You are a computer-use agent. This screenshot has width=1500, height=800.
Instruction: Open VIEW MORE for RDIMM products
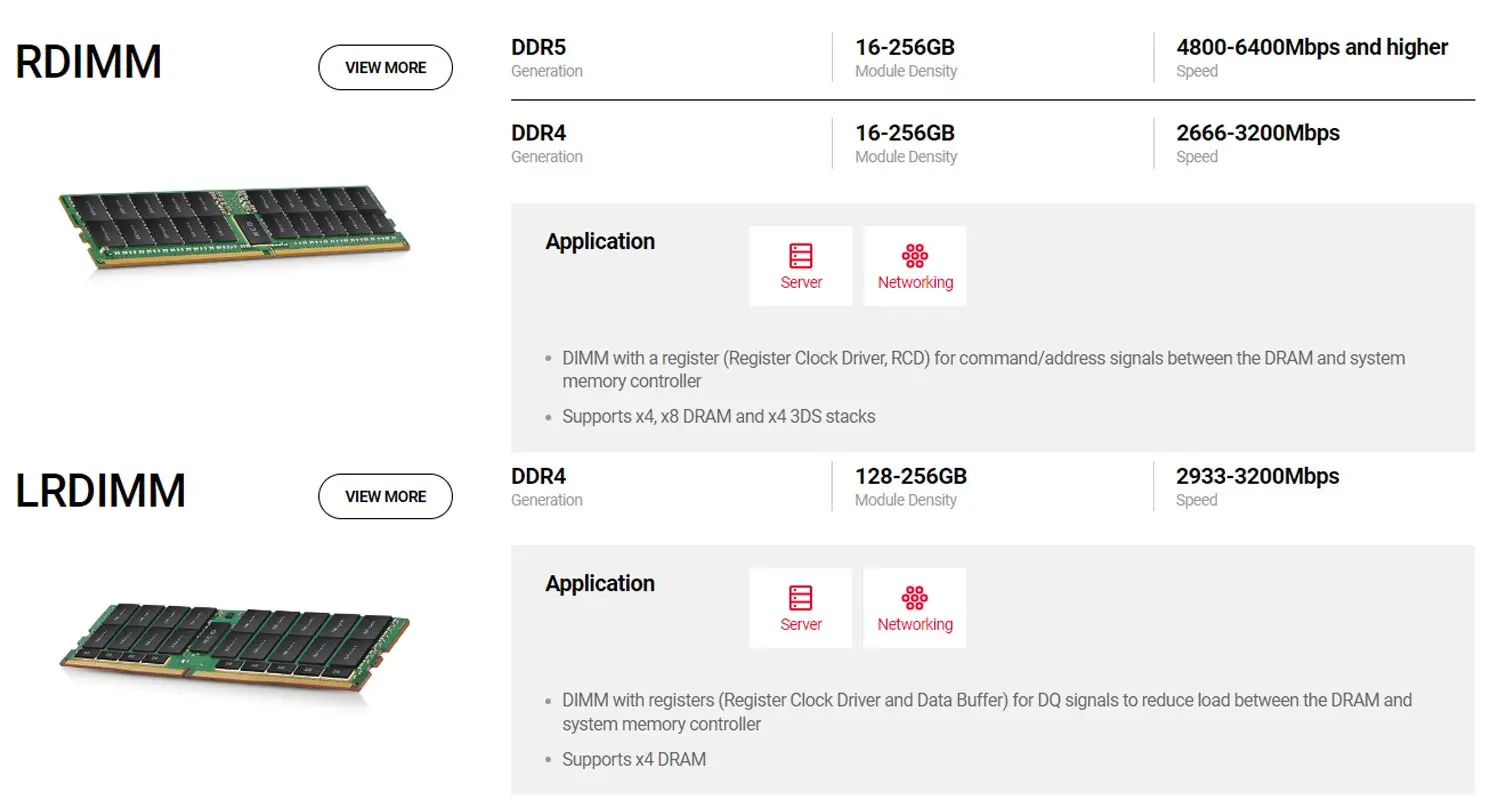[385, 67]
